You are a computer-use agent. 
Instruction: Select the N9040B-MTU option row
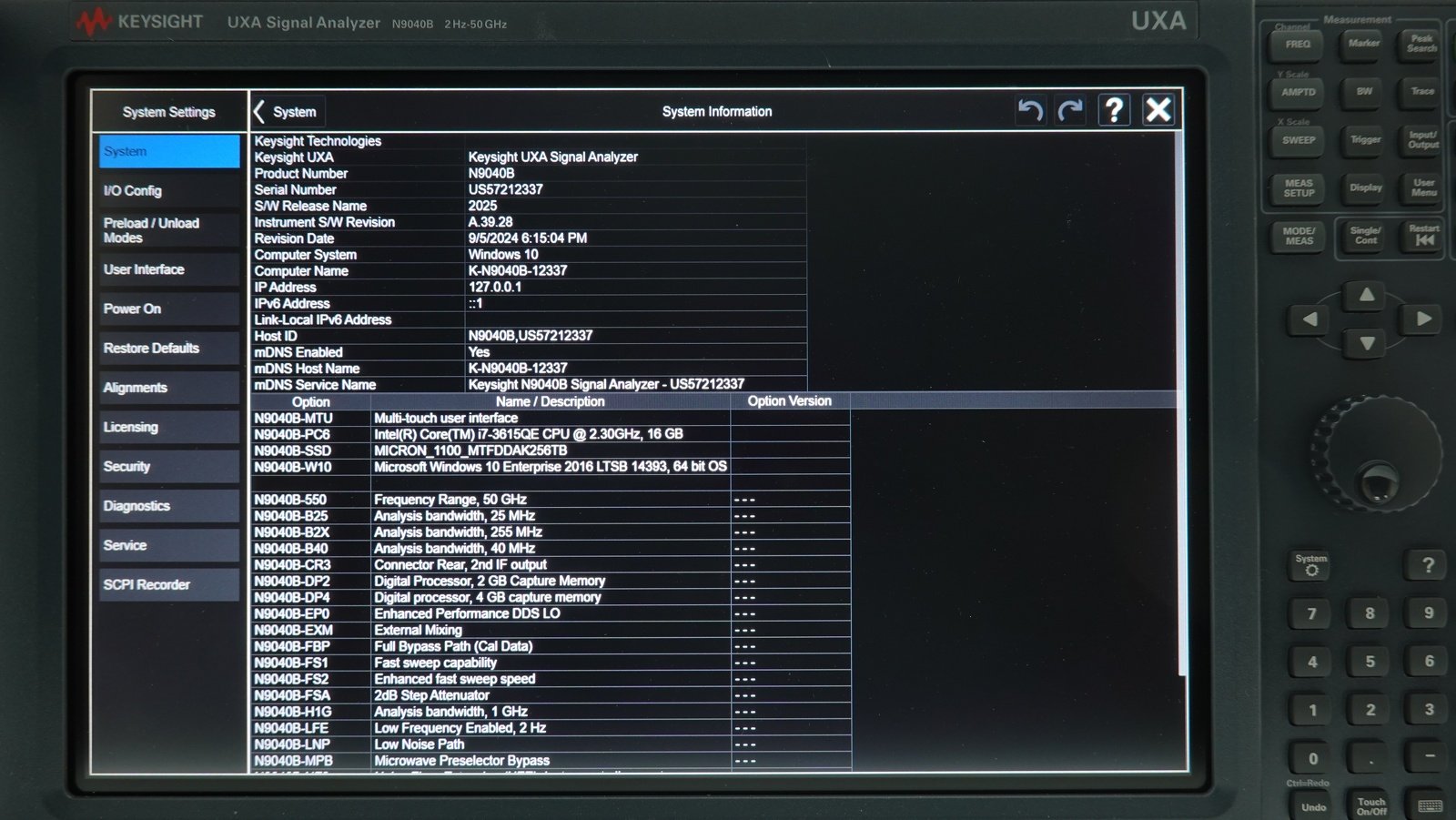click(x=551, y=418)
